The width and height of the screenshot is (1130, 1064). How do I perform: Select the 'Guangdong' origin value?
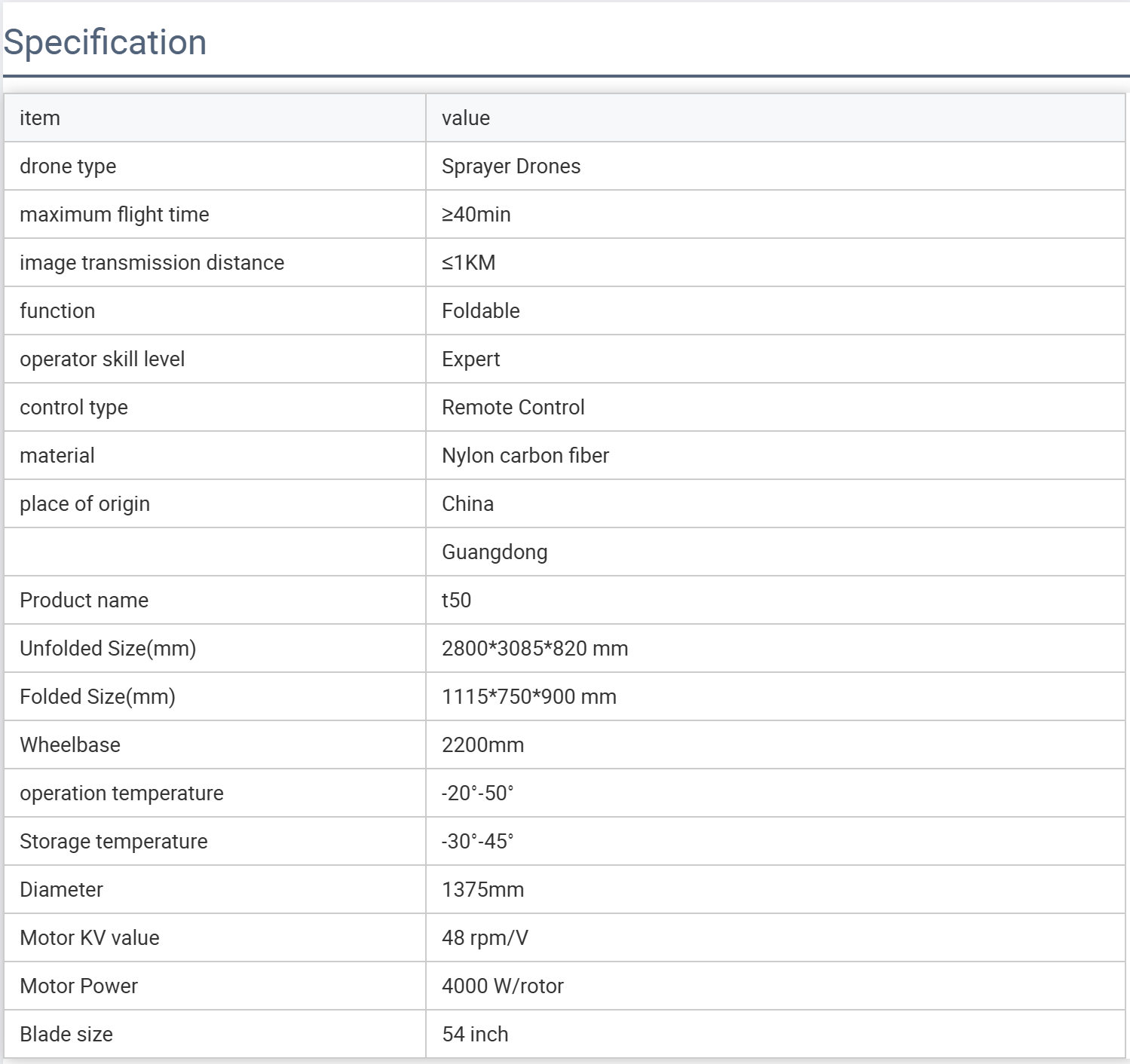tap(495, 552)
